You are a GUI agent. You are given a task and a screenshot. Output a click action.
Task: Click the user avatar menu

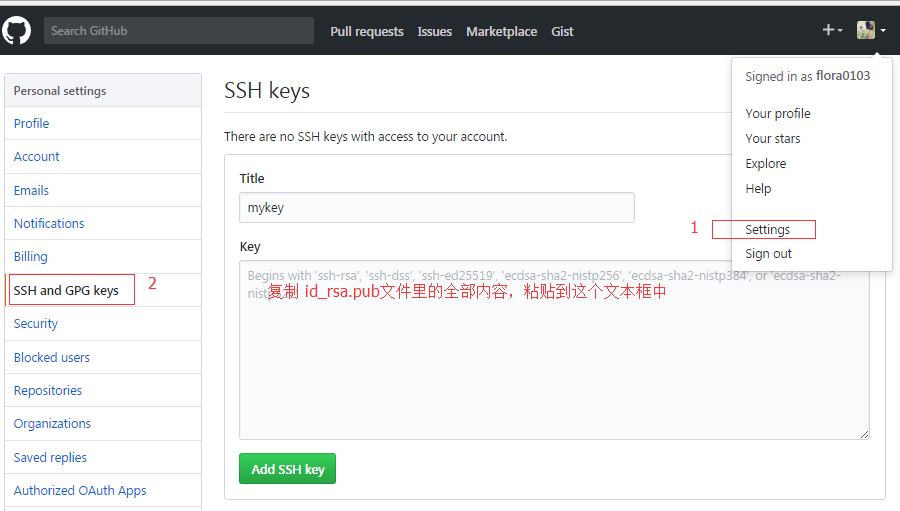point(870,30)
